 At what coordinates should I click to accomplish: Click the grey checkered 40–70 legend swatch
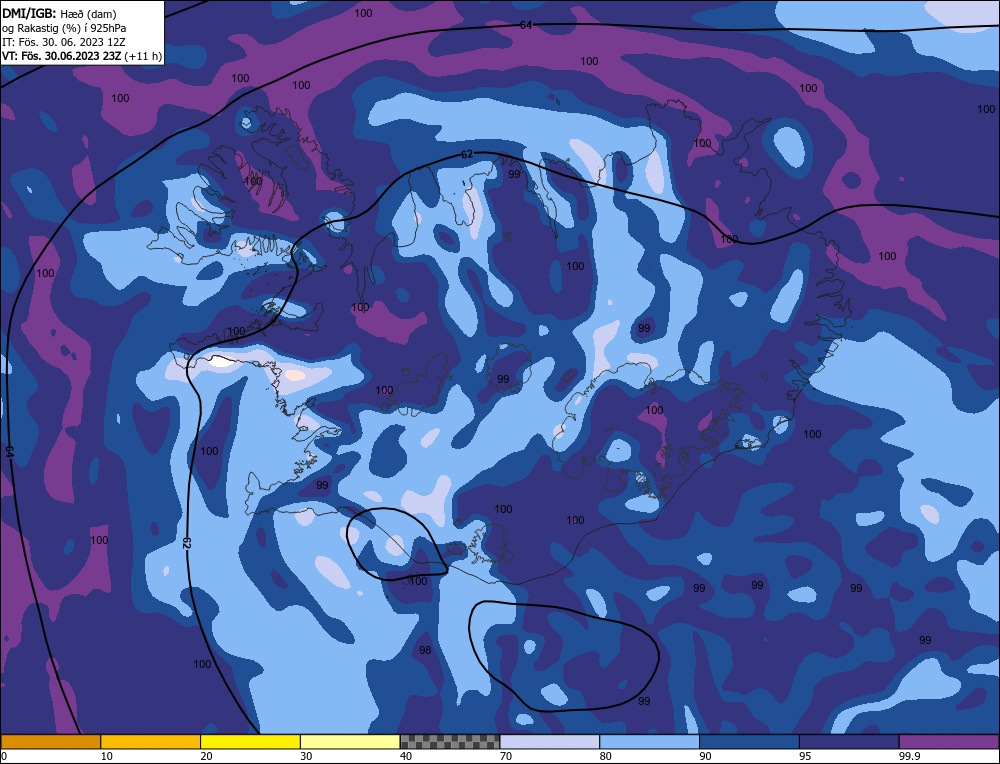[450, 741]
